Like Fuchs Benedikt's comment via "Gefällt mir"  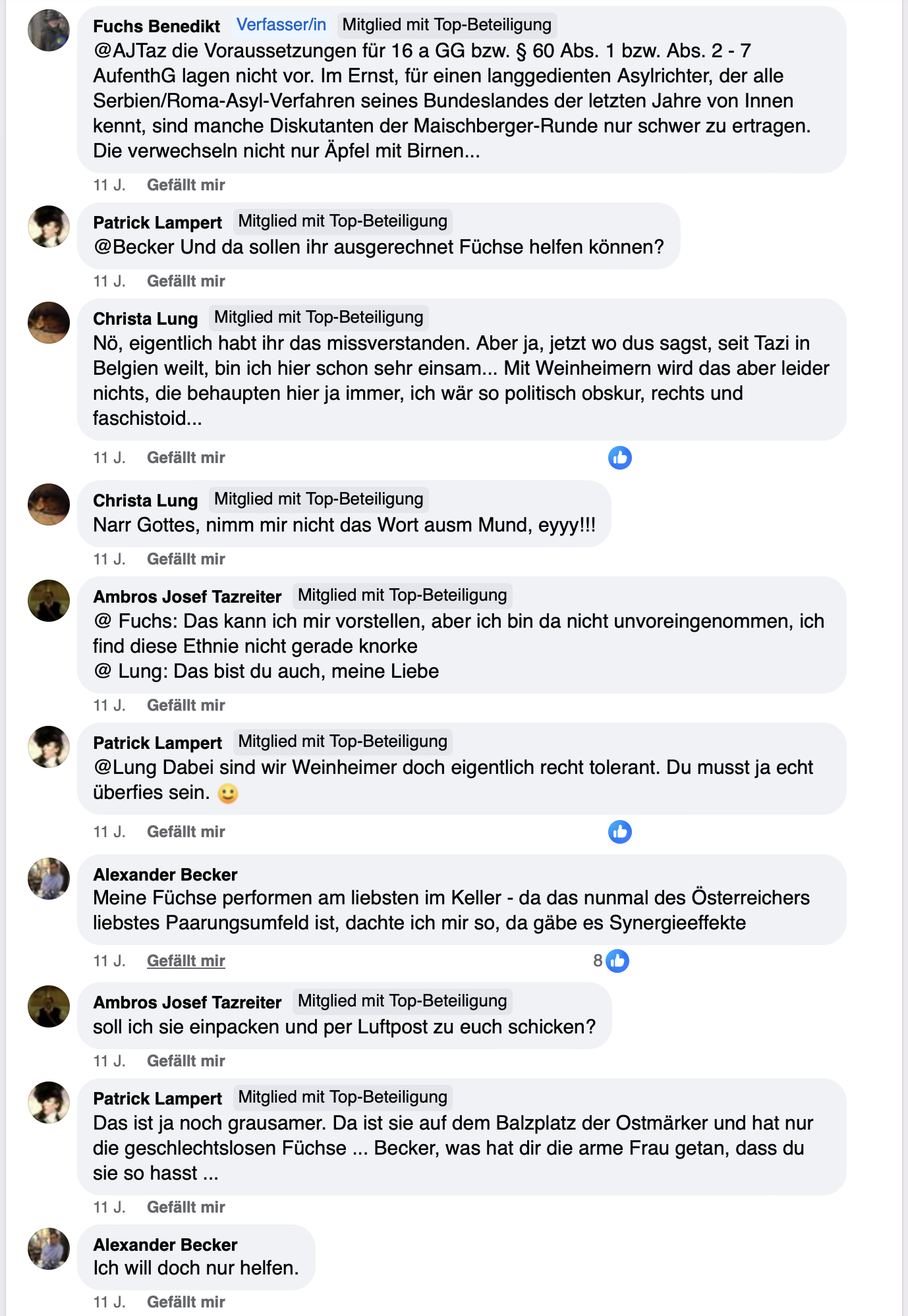(x=186, y=185)
